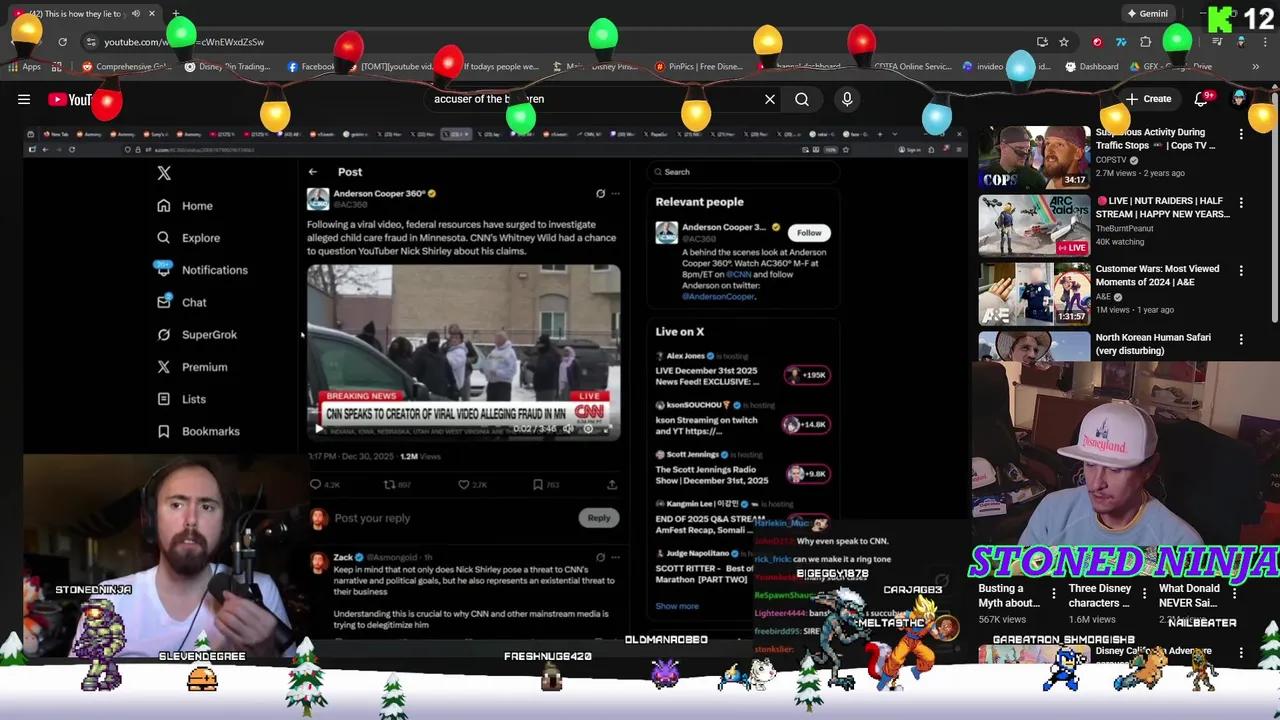
Task: Open the Disney Pin Trading bookmark
Action: click(227, 67)
